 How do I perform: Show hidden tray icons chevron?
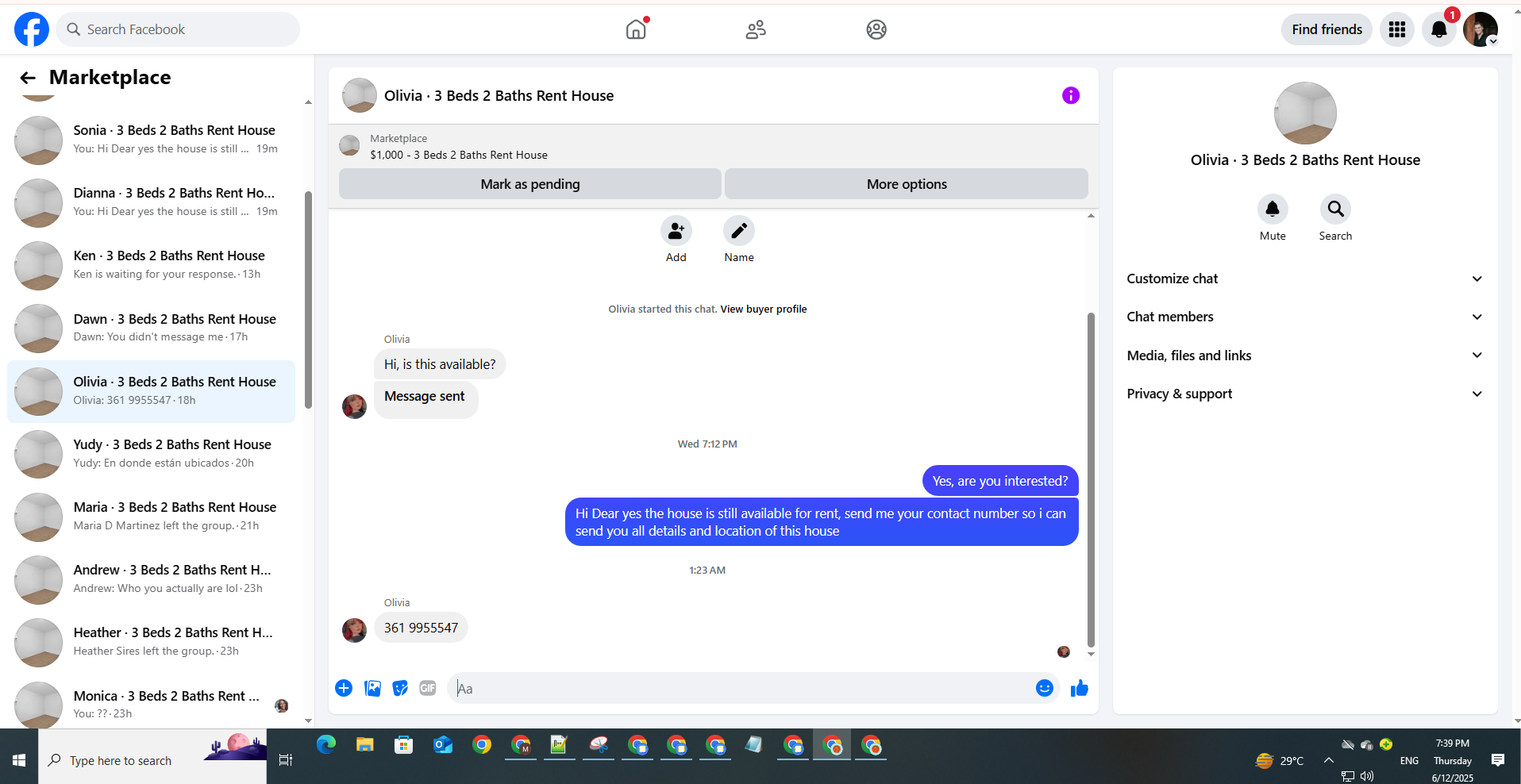(x=1328, y=760)
